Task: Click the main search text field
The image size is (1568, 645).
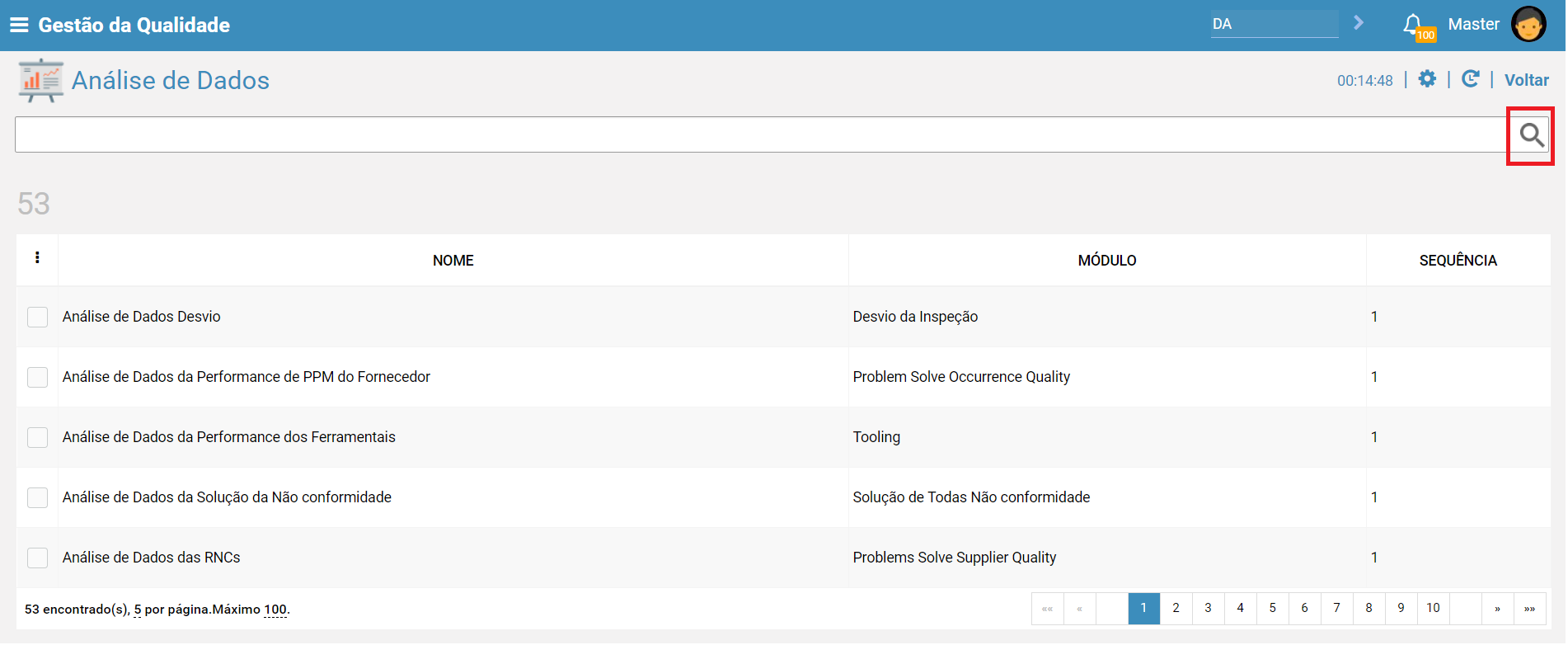Action: (x=761, y=134)
